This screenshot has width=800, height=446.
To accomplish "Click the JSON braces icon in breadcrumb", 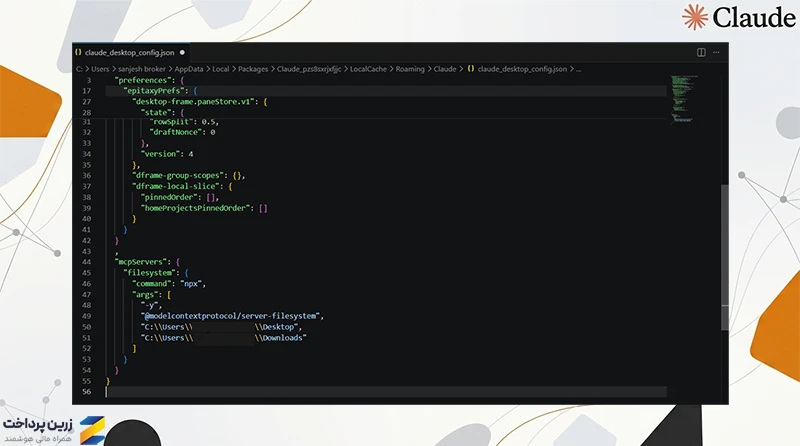I will pos(471,69).
